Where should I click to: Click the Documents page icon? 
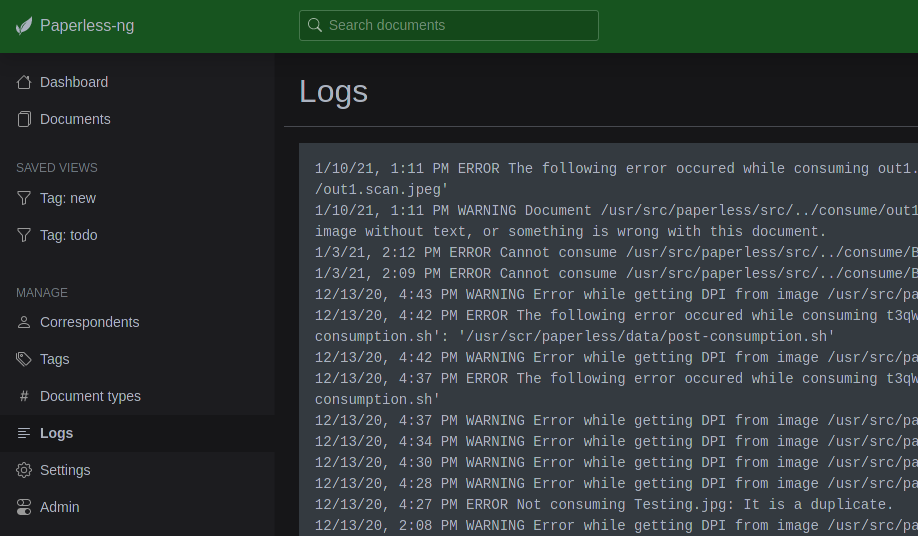click(x=24, y=119)
